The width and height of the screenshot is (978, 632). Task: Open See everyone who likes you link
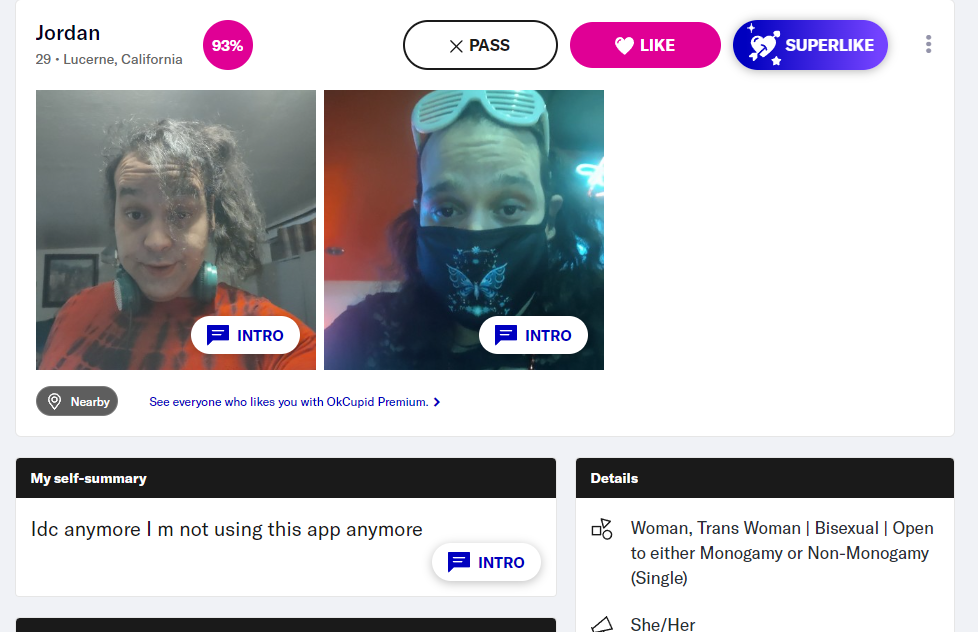pyautogui.click(x=289, y=402)
